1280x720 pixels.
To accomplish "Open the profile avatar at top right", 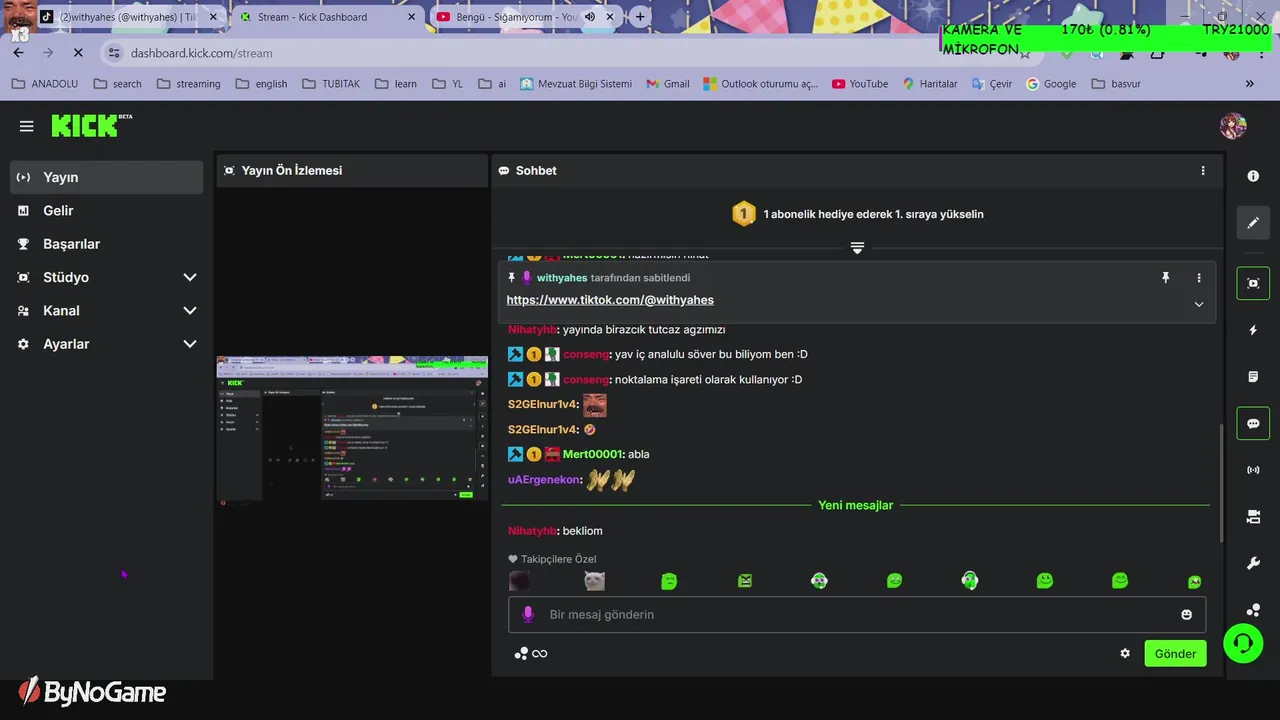I will 1233,126.
